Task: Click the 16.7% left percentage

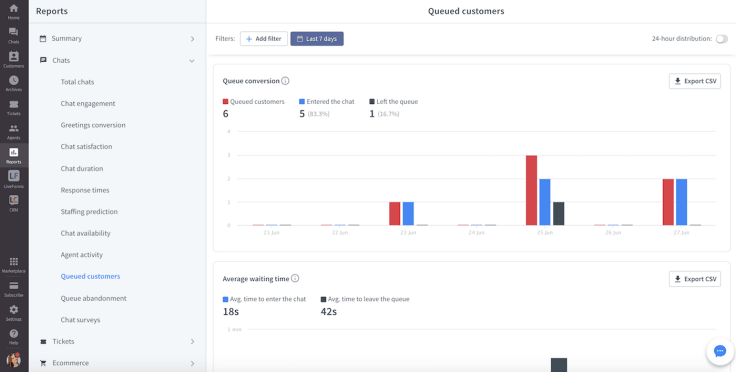Action: click(389, 114)
